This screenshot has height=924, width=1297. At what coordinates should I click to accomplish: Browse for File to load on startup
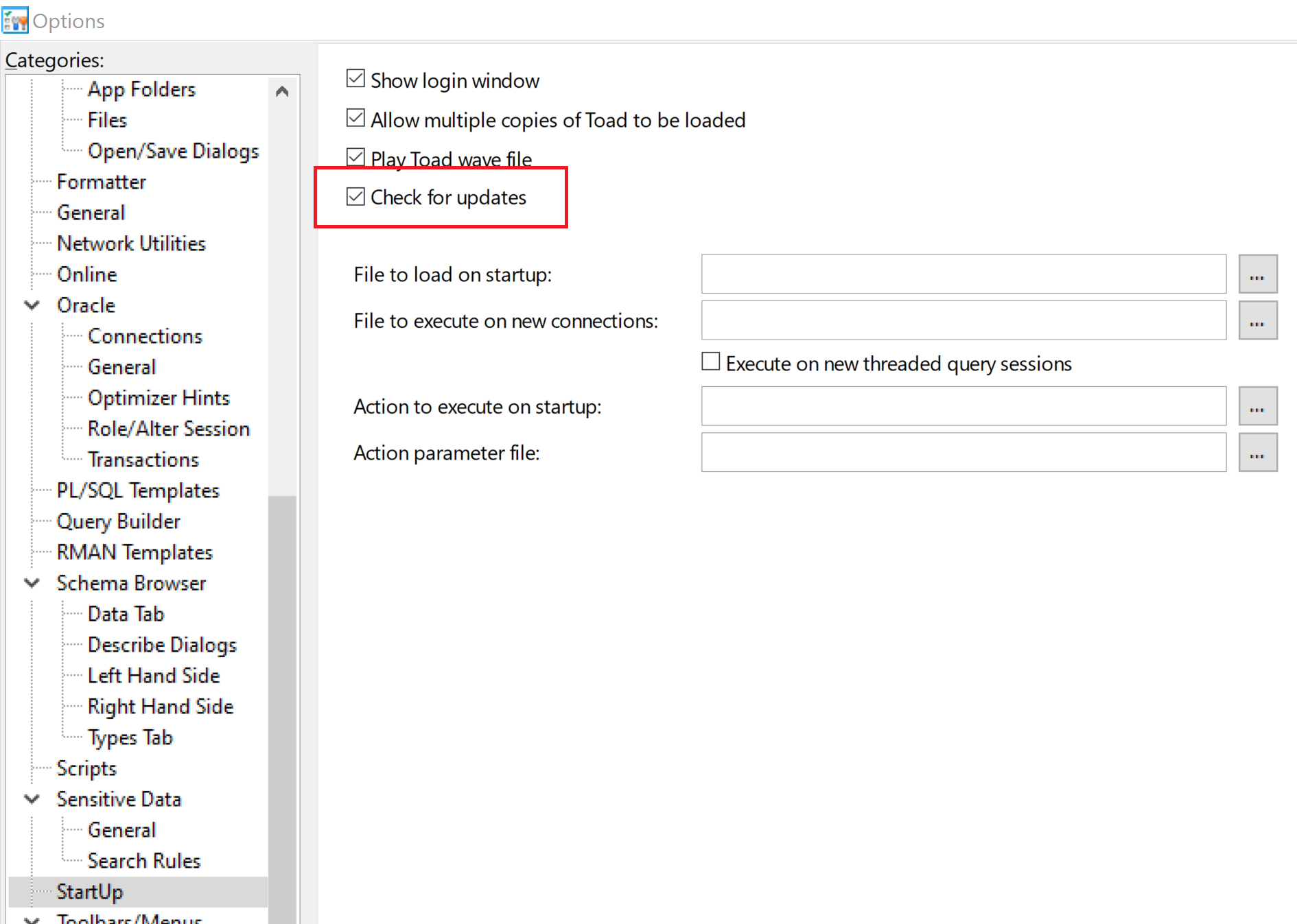(1257, 274)
